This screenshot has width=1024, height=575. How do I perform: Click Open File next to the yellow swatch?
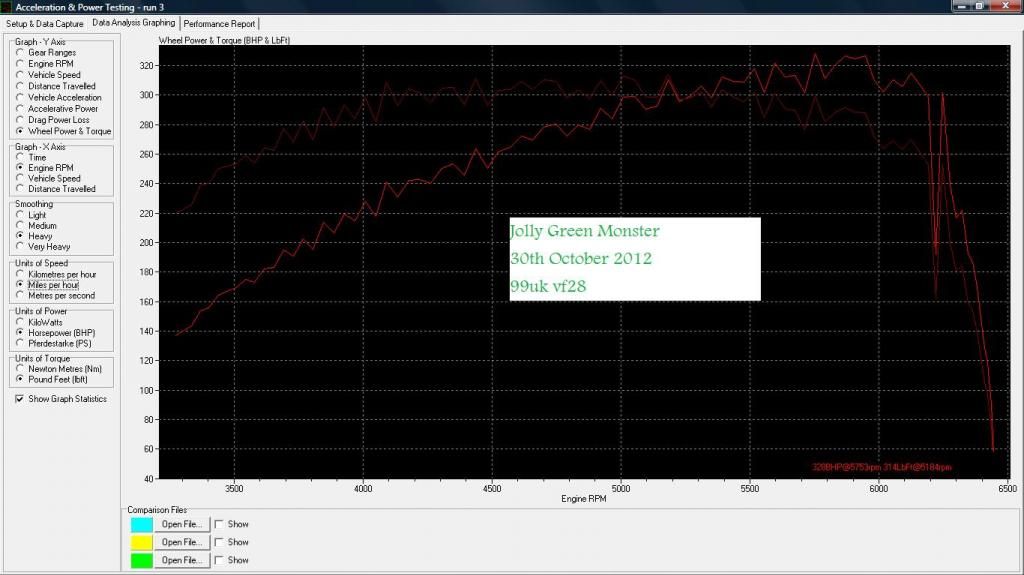click(x=182, y=542)
